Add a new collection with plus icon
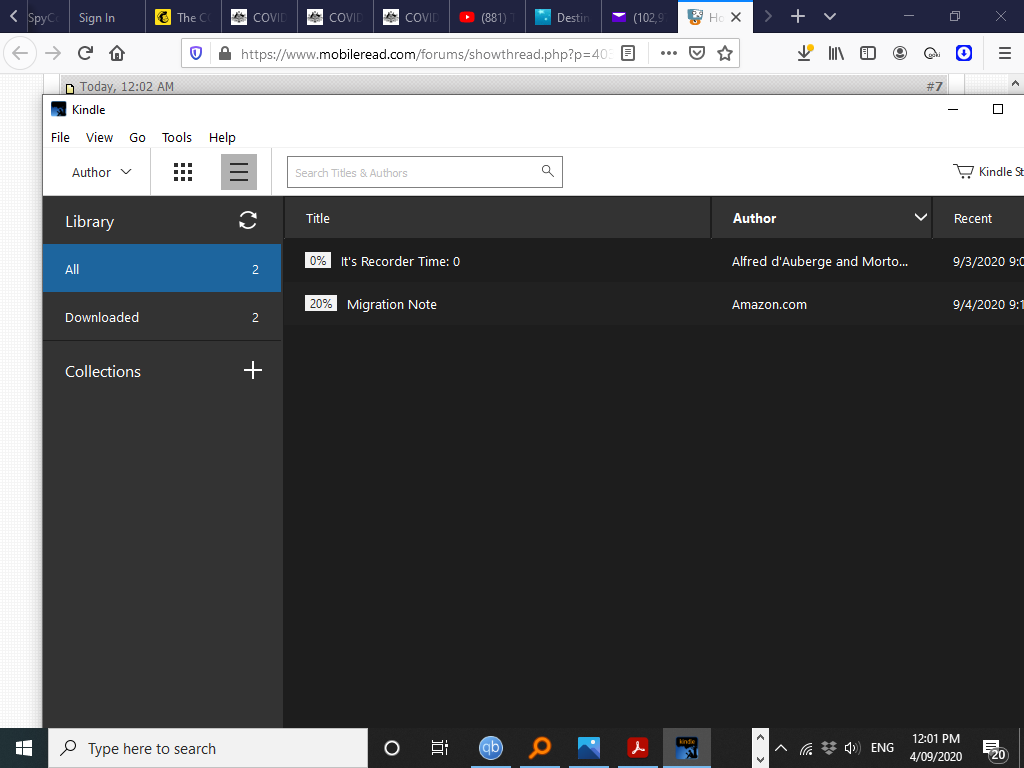Viewport: 1024px width, 768px height. click(253, 370)
